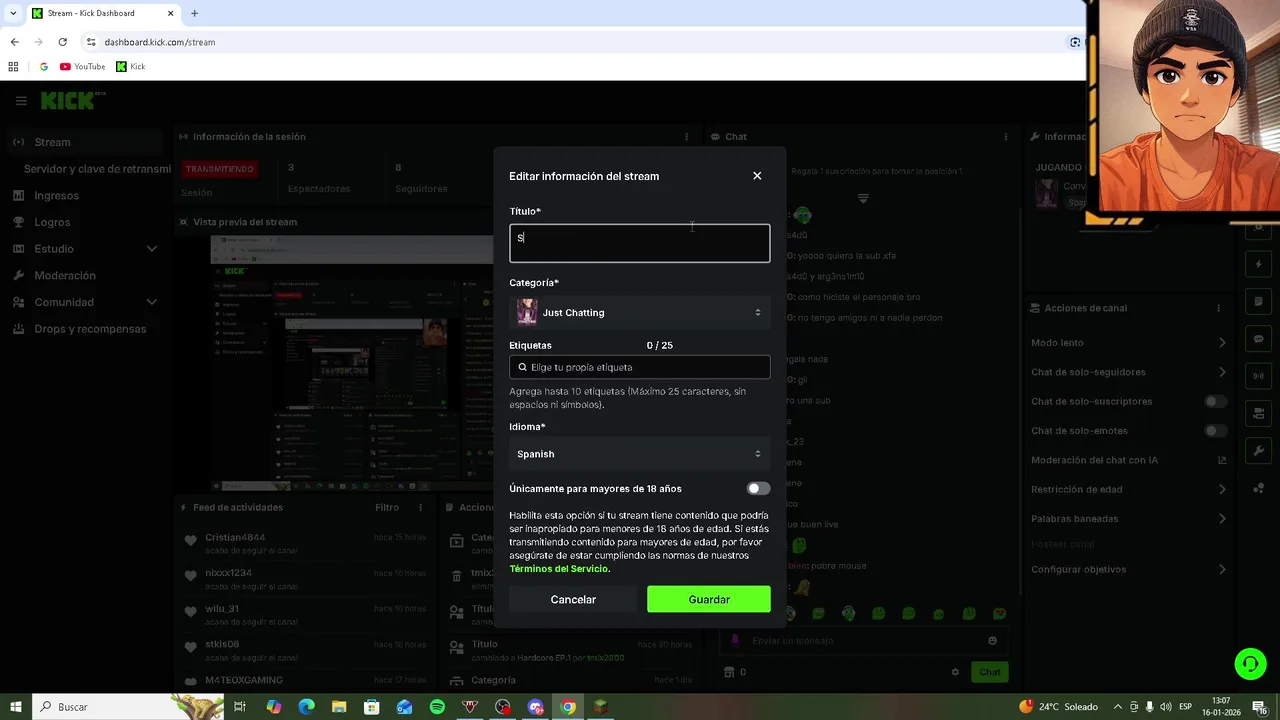Open the notification center icon in tray
1280x720 pixels.
1260,707
